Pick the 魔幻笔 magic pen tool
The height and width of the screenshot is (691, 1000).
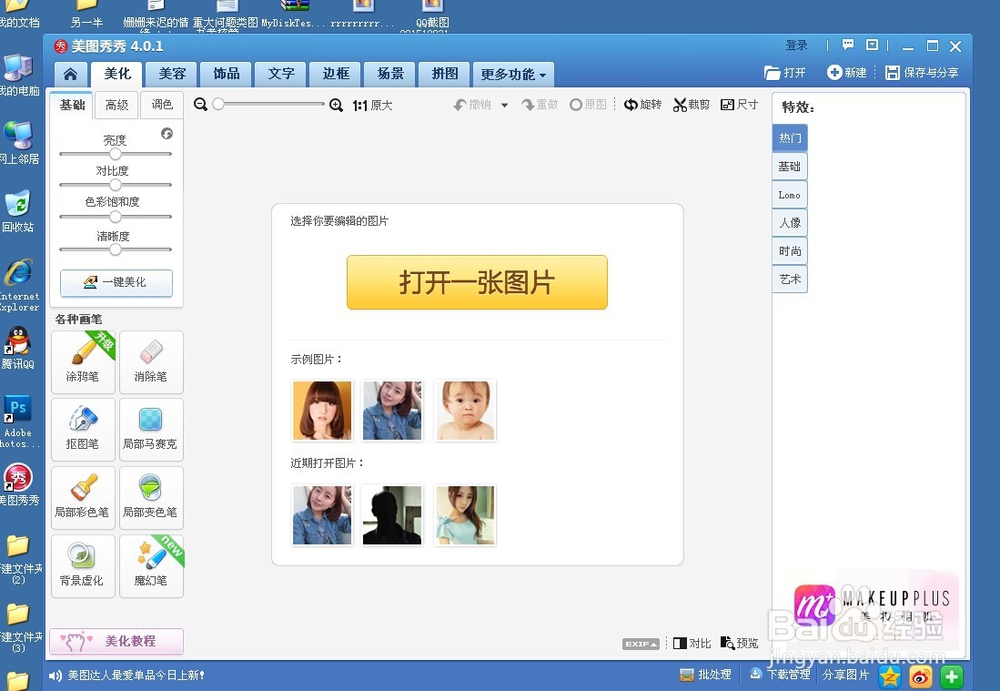(150, 566)
